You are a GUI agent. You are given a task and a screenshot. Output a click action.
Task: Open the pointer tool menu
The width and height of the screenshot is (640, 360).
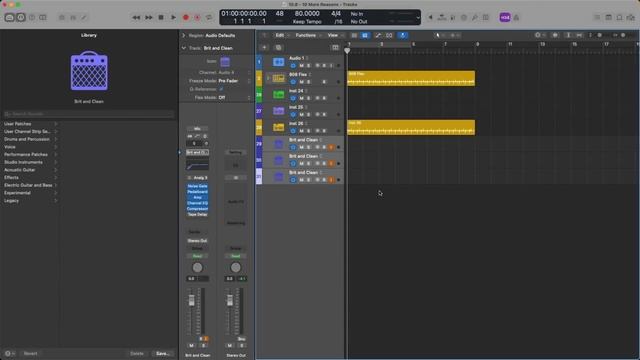(x=439, y=36)
